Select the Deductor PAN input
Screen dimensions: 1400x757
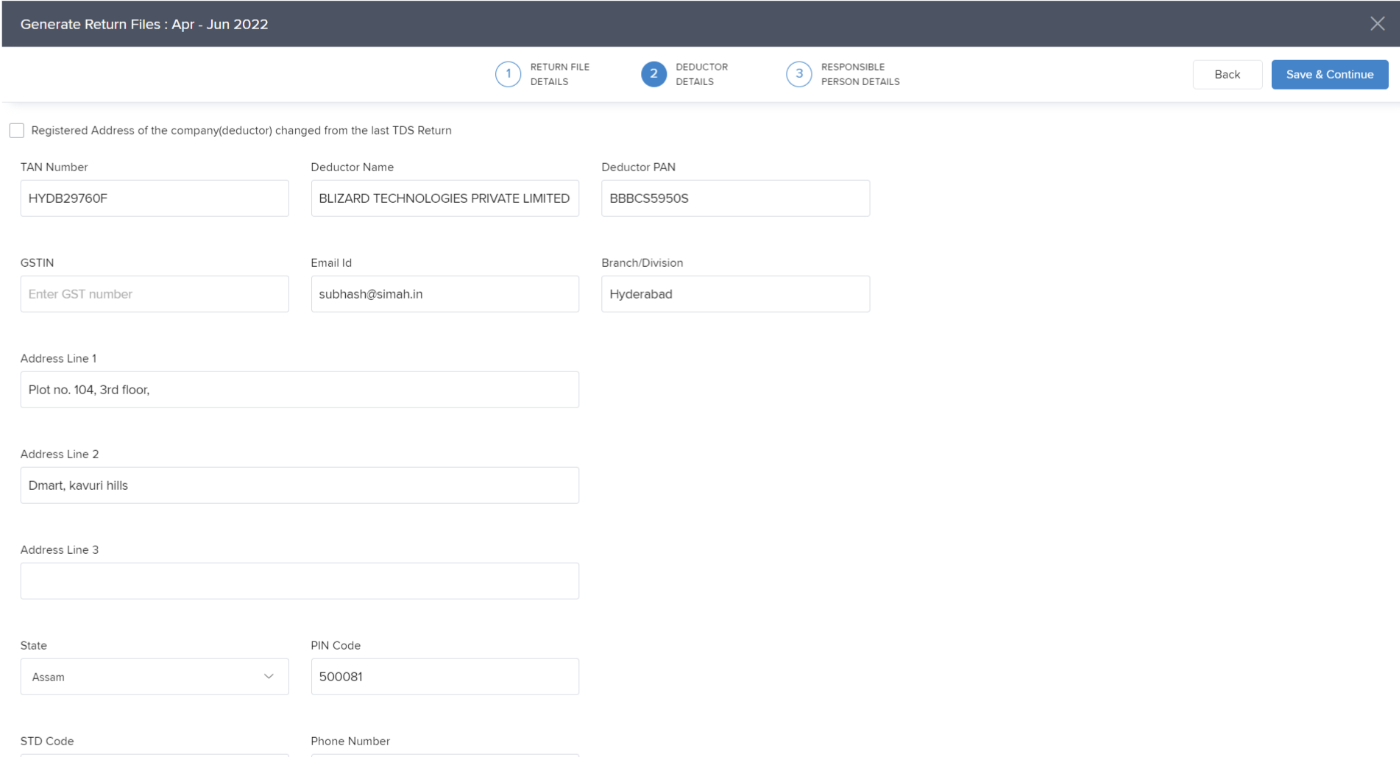735,199
